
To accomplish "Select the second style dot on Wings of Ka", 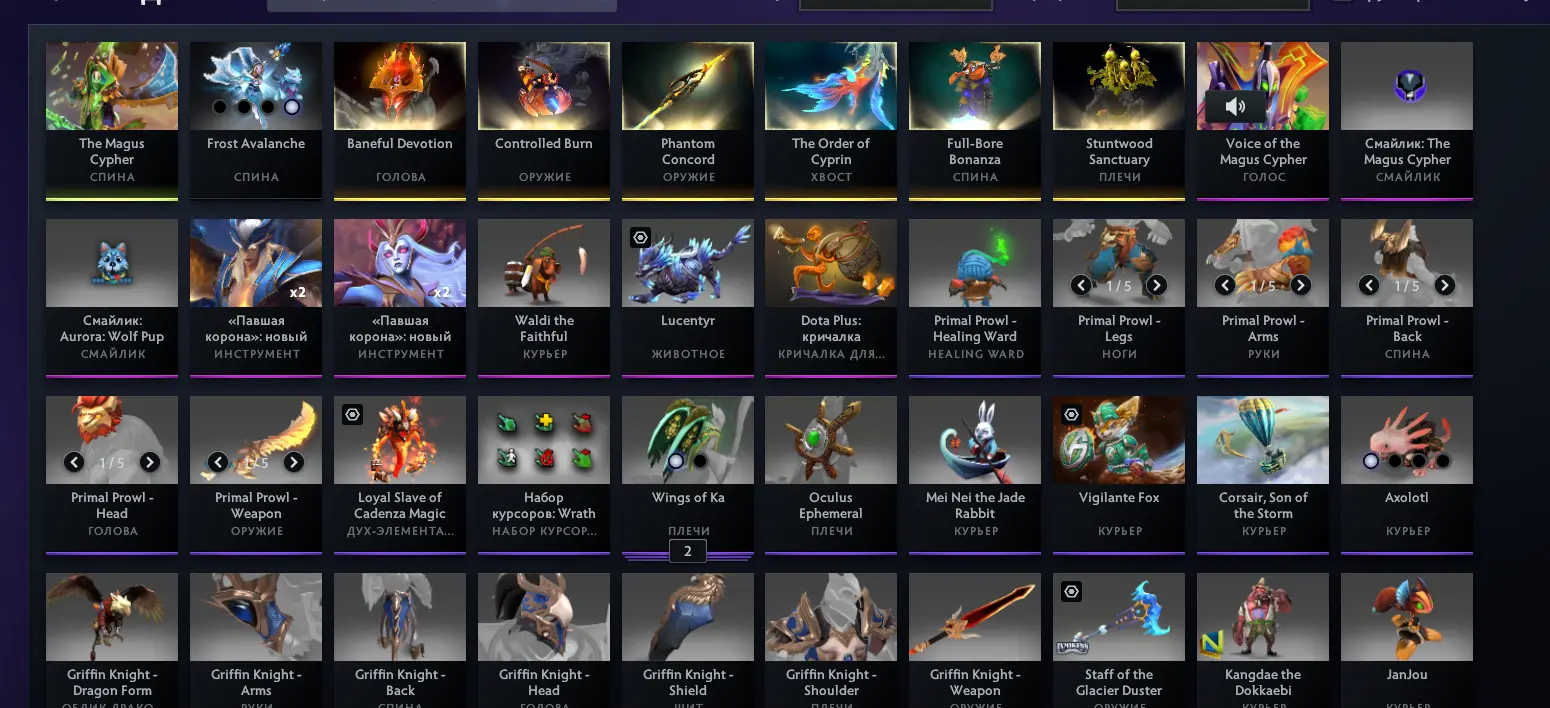I will pyautogui.click(x=700, y=461).
